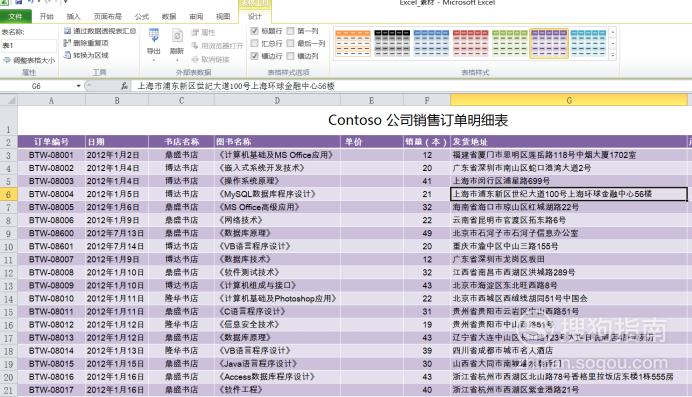Click the address cell 上海市闵行区浦星路699号
This screenshot has height=397, width=692.
pyautogui.click(x=569, y=181)
